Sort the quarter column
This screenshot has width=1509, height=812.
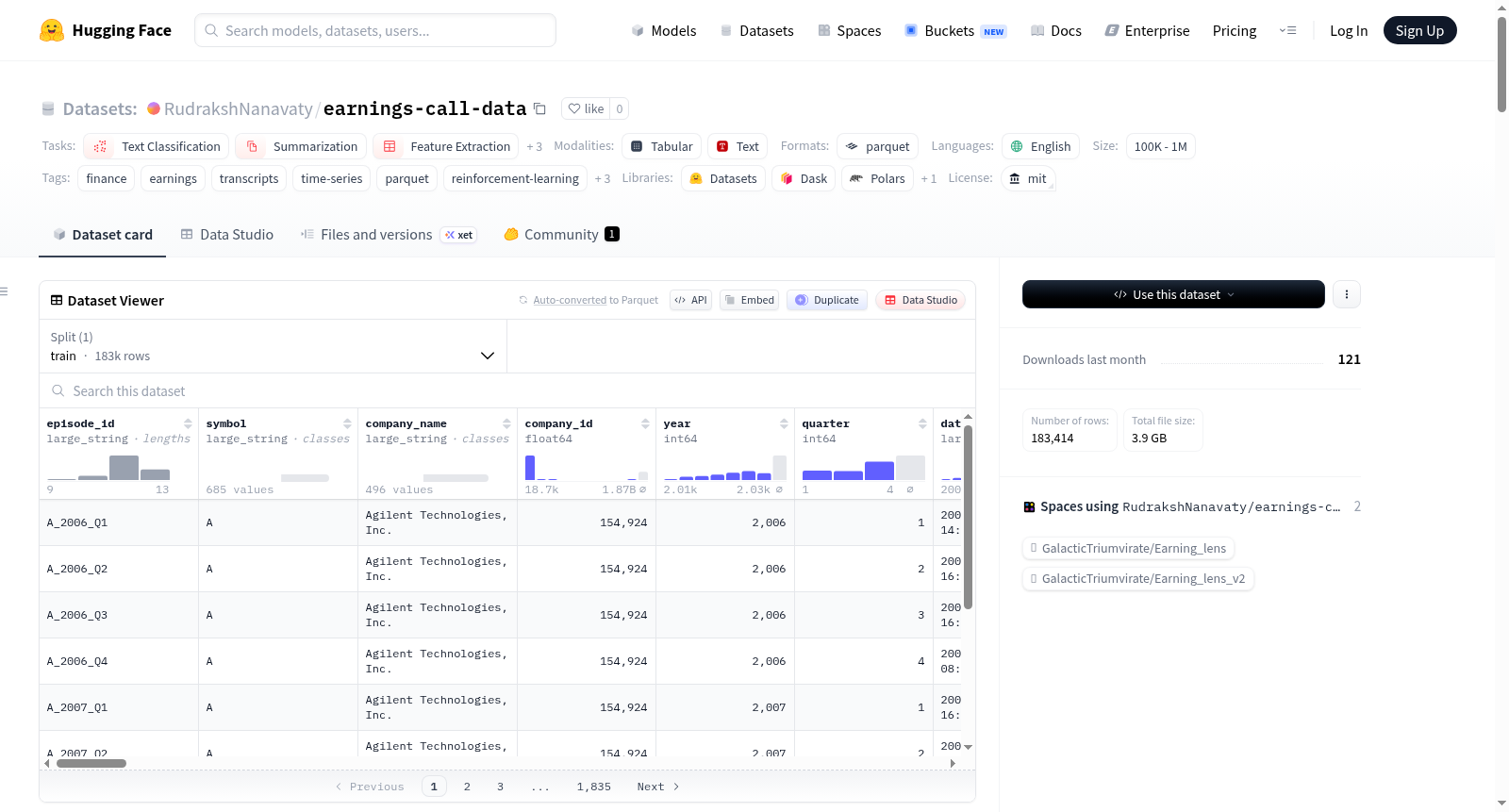click(x=922, y=423)
